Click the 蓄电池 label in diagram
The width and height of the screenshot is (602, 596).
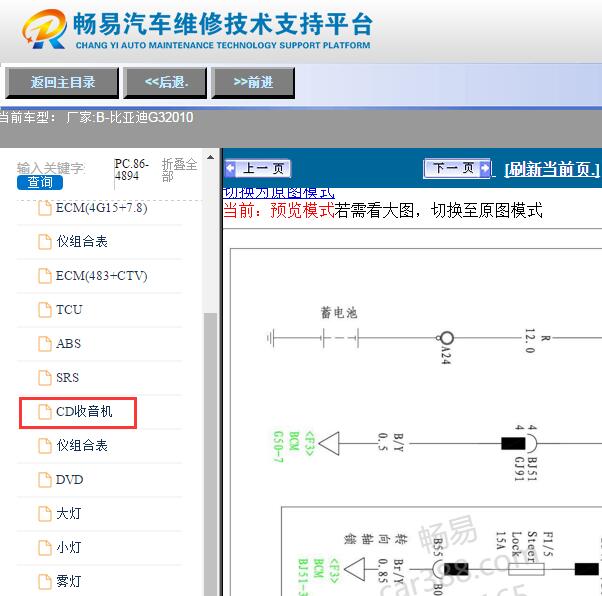pyautogui.click(x=339, y=313)
